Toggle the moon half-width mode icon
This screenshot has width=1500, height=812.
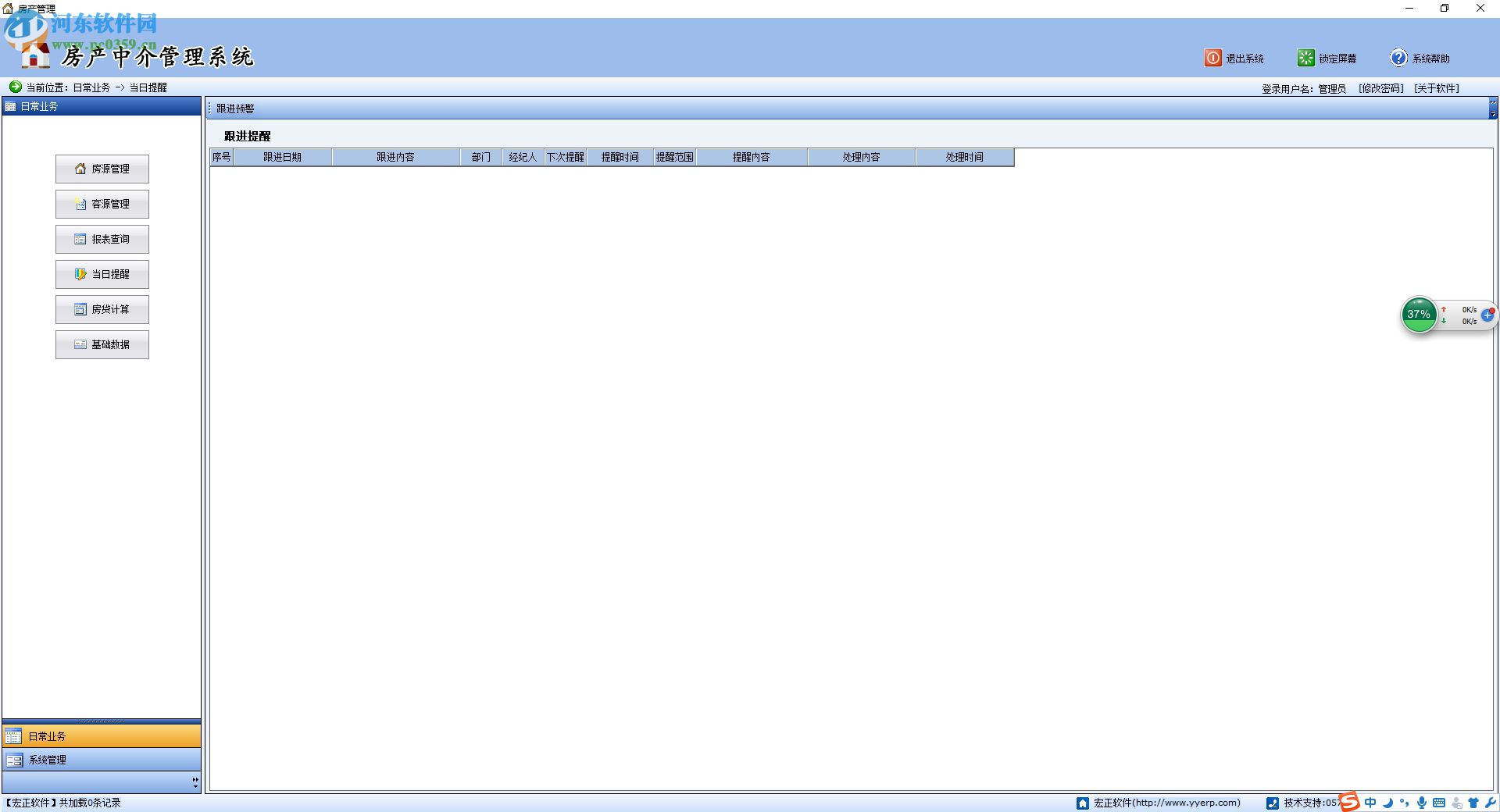1387,803
